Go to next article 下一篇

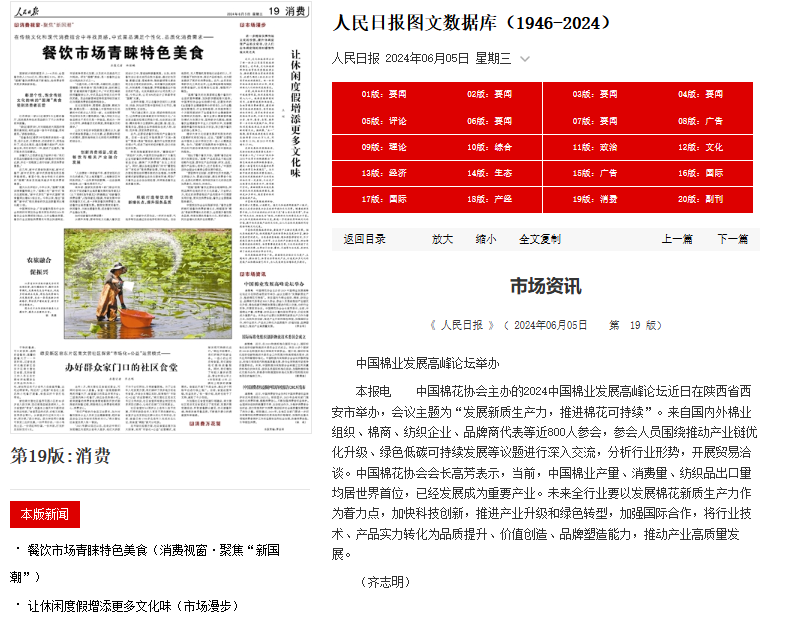pyautogui.click(x=732, y=239)
